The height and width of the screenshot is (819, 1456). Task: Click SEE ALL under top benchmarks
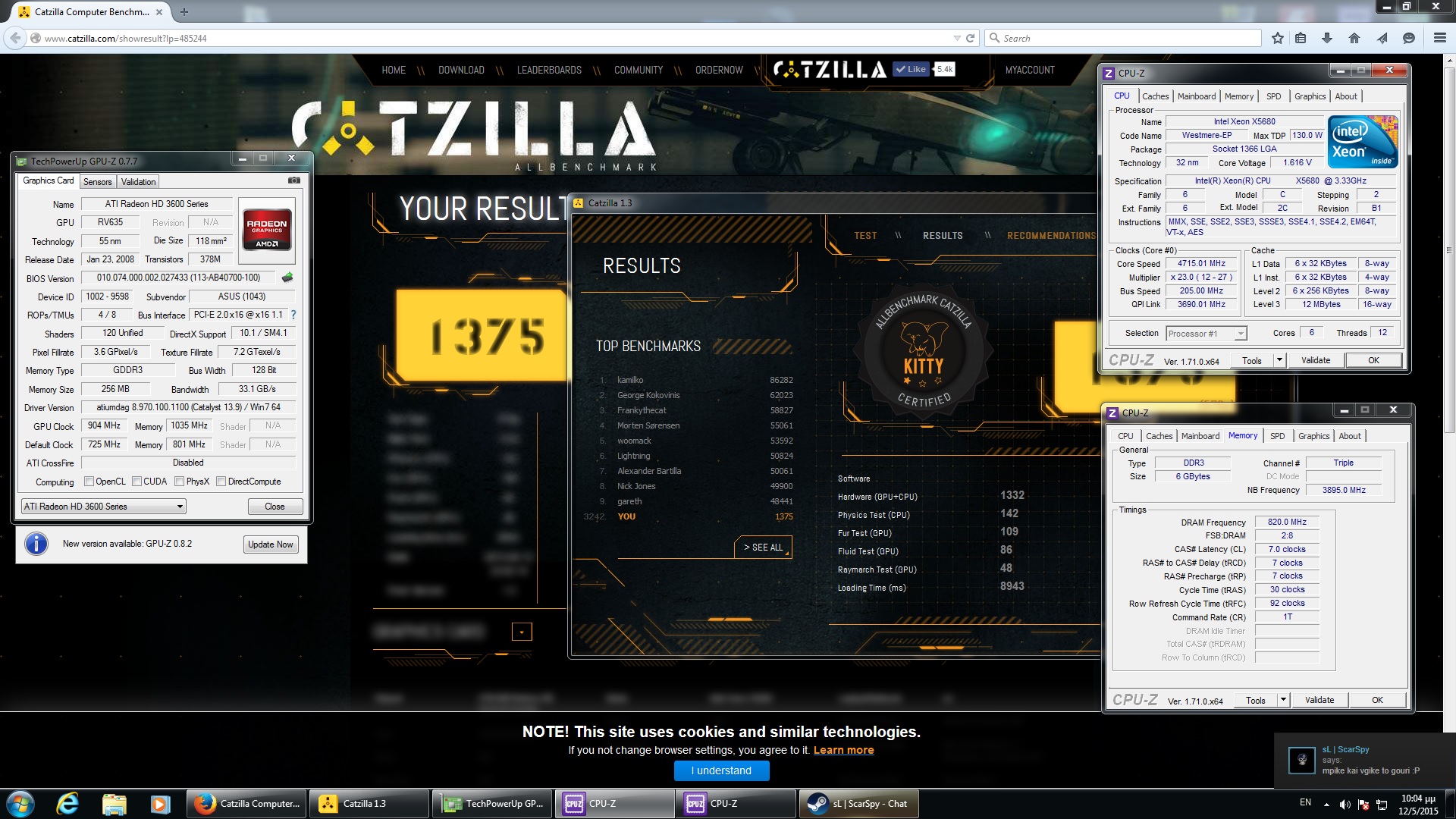tap(763, 548)
